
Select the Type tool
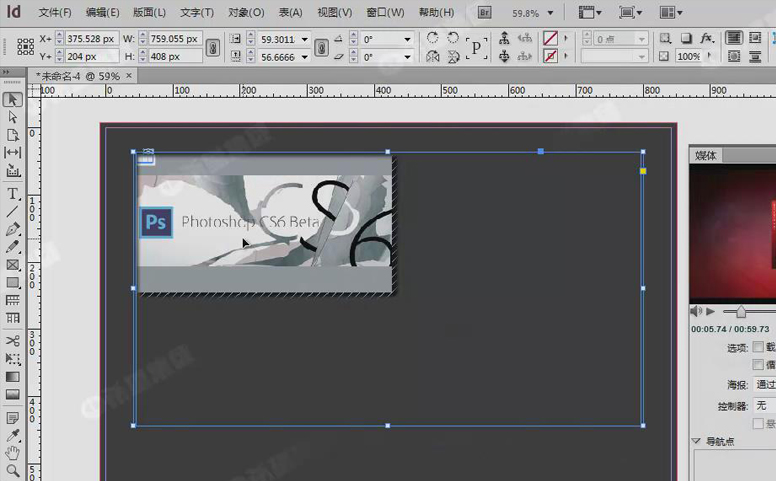point(13,193)
